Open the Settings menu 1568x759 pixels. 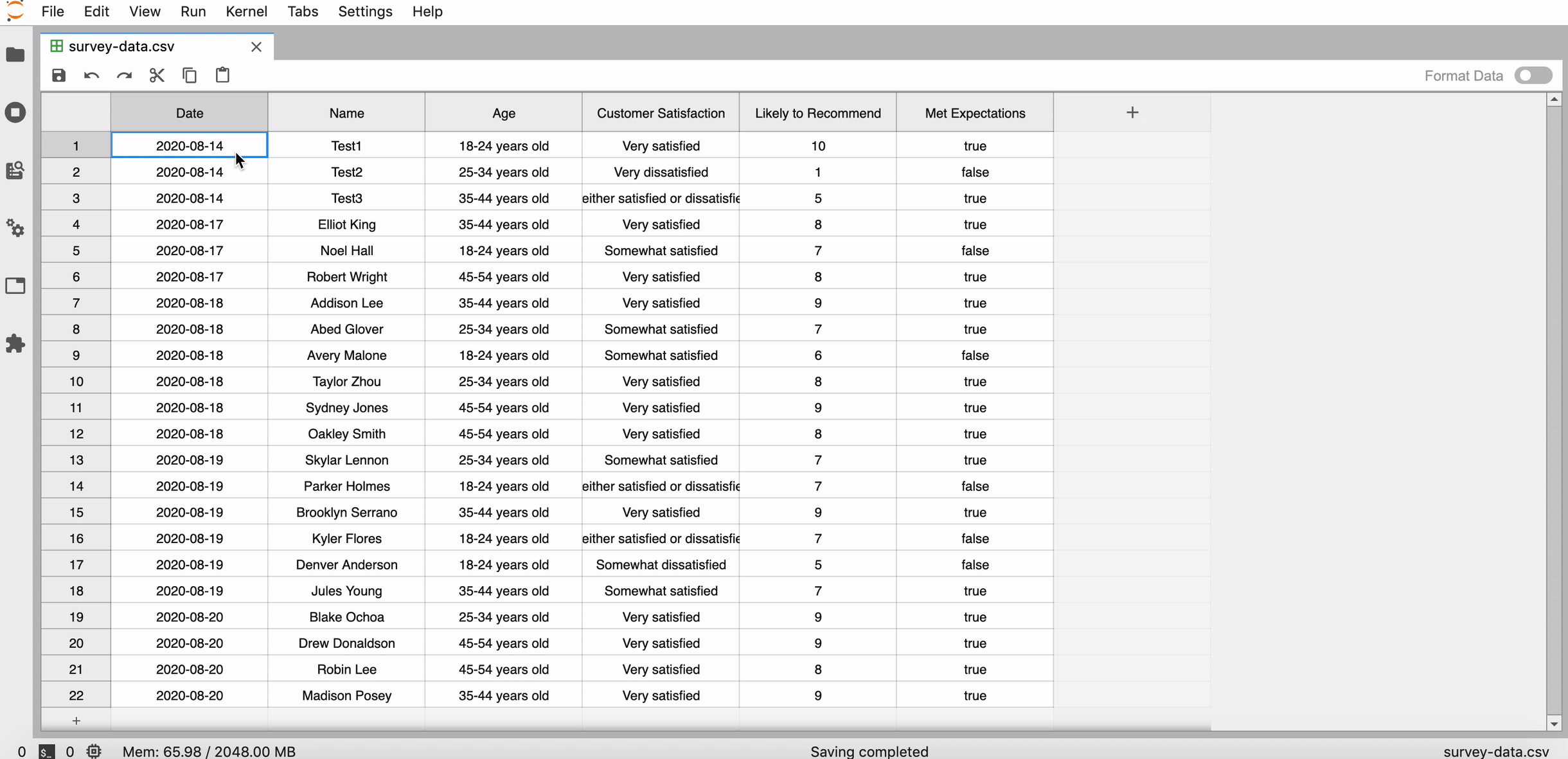[x=365, y=12]
